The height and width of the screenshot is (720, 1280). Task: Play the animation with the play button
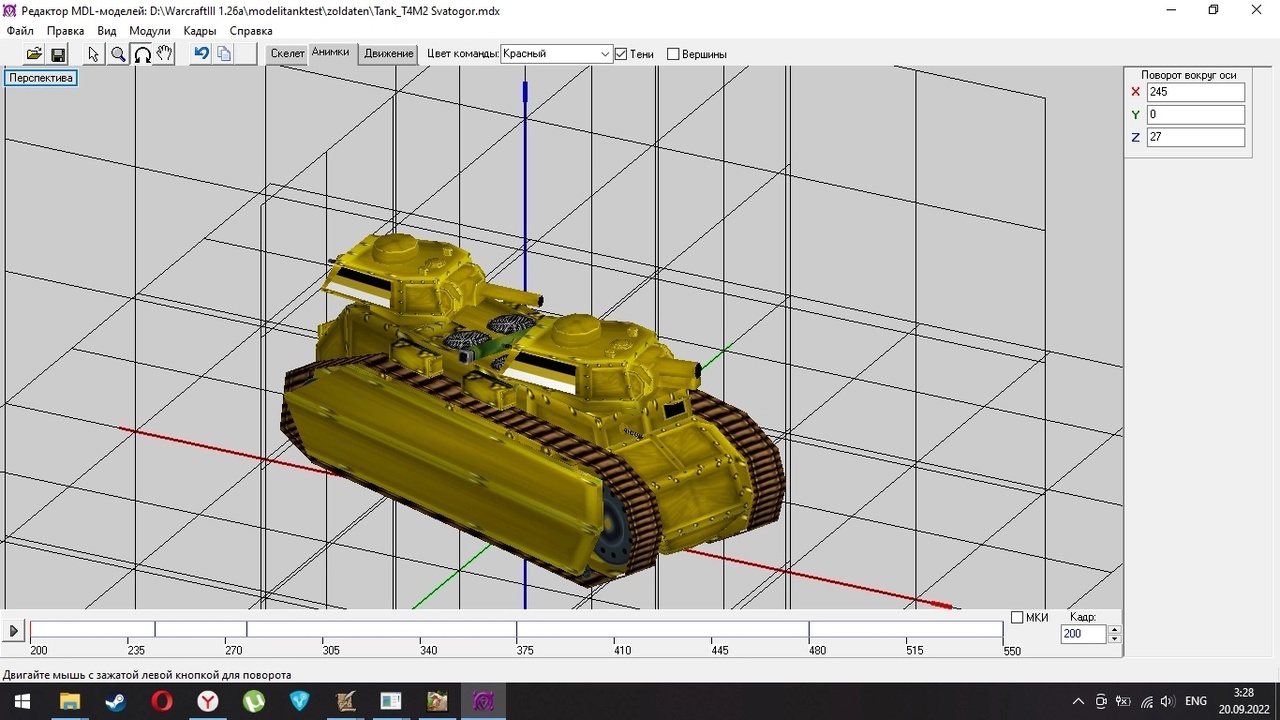pyautogui.click(x=14, y=631)
